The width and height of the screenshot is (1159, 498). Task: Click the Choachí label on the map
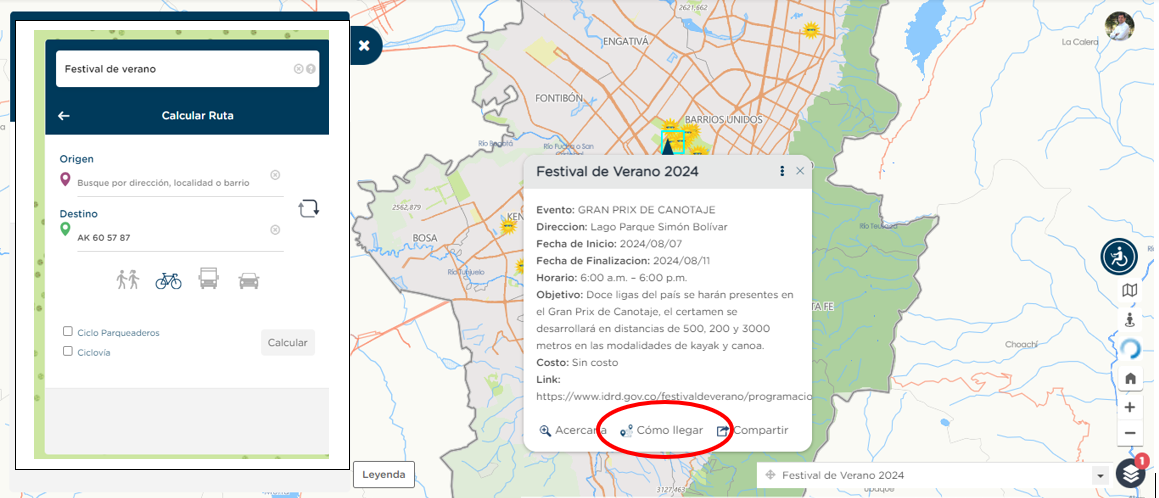(1022, 344)
